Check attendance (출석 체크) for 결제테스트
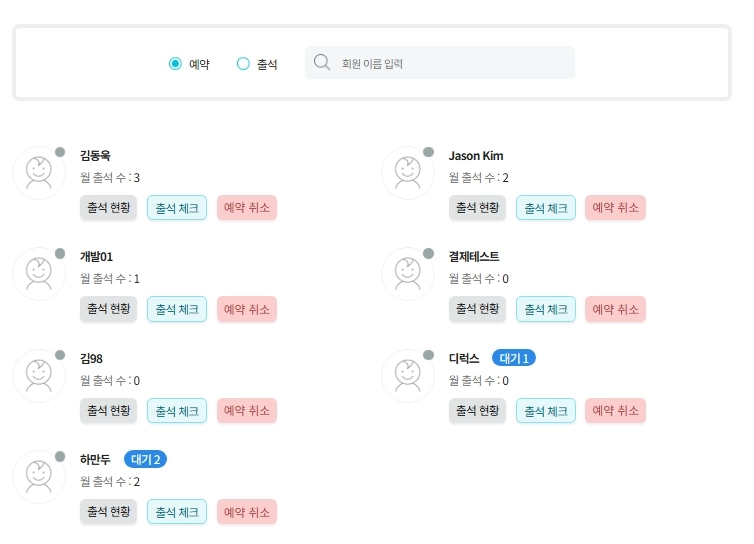Viewport: 754px width, 544px height. pyautogui.click(x=546, y=309)
